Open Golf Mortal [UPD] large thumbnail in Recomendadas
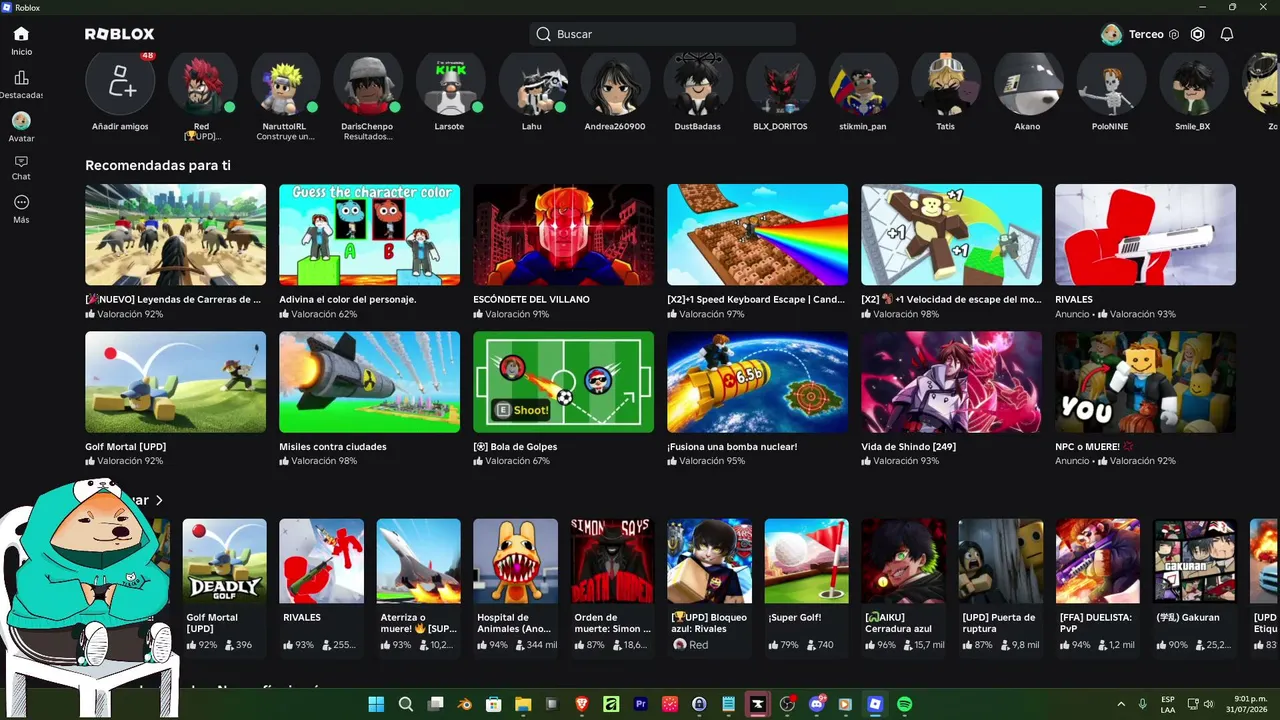Image resolution: width=1280 pixels, height=720 pixels. [175, 382]
